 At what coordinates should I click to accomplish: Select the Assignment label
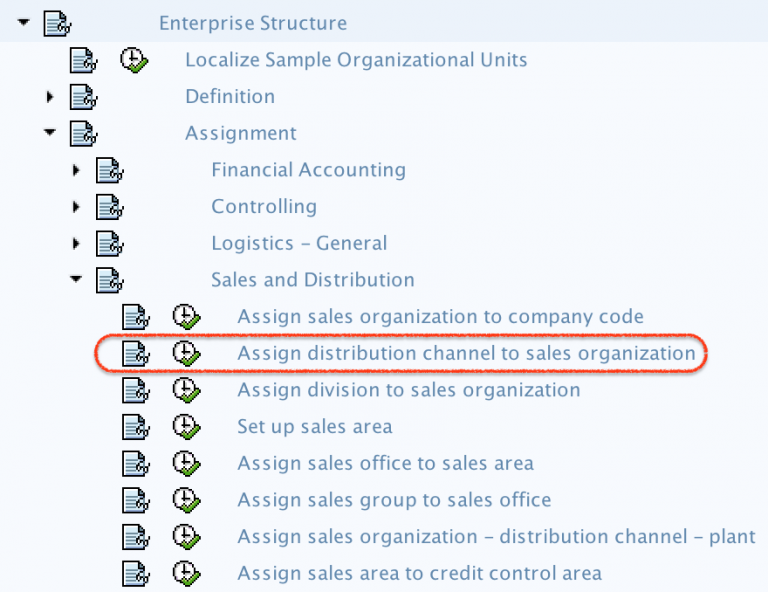240,133
